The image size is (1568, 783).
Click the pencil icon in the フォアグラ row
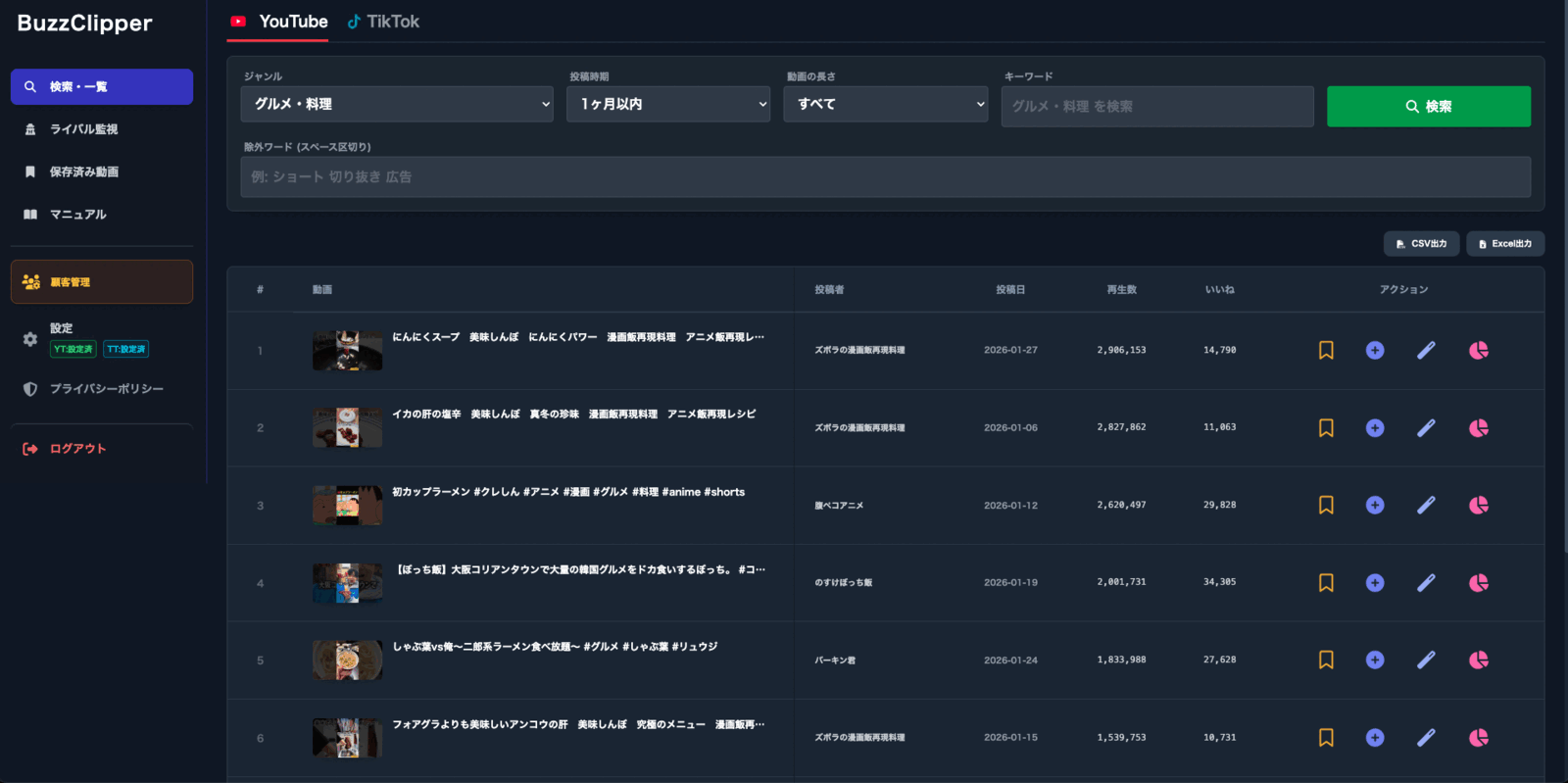point(1426,737)
